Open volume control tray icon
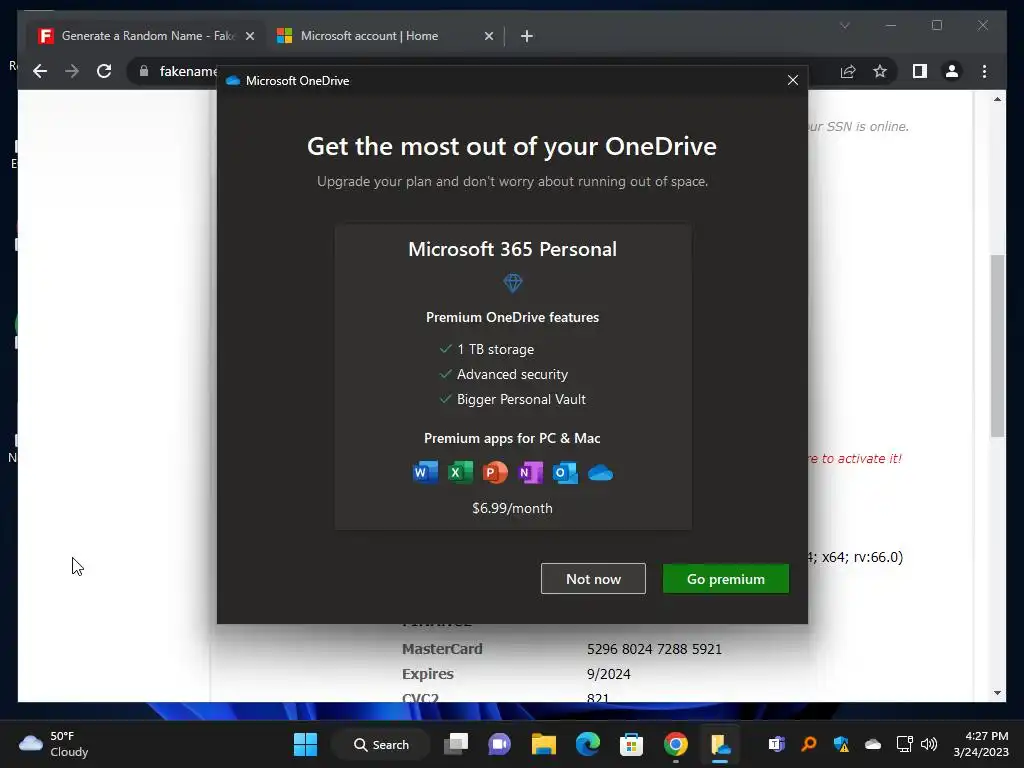Viewport: 1024px width, 768px height. tap(929, 744)
